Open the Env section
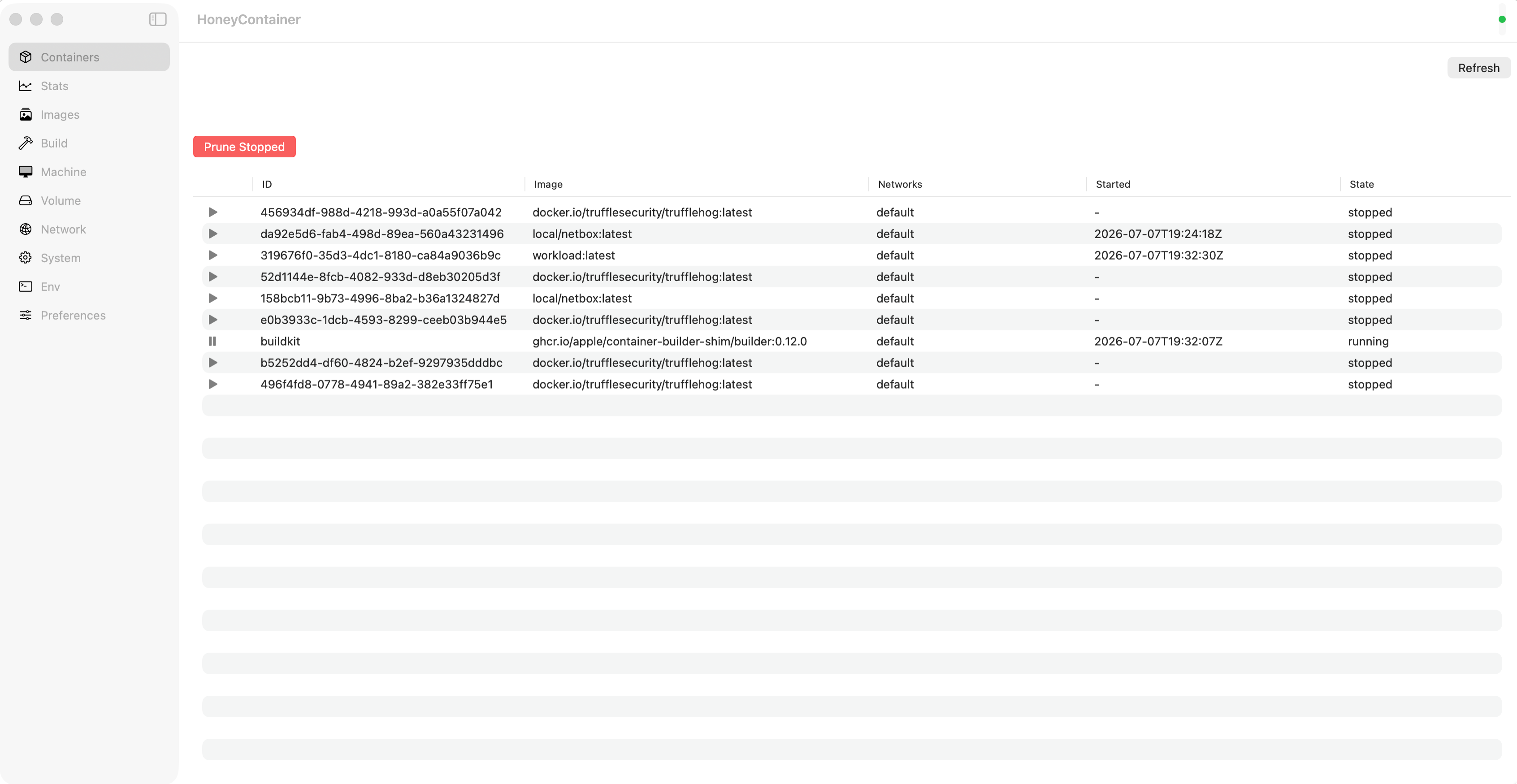 (x=89, y=286)
